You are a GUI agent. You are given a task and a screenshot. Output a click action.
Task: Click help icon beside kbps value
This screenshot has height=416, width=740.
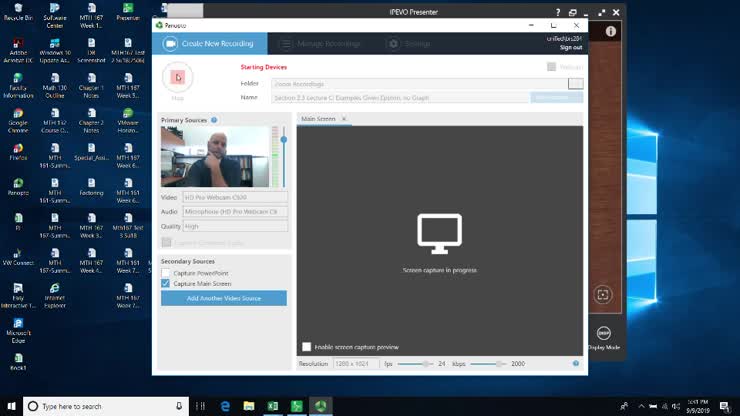[576, 363]
